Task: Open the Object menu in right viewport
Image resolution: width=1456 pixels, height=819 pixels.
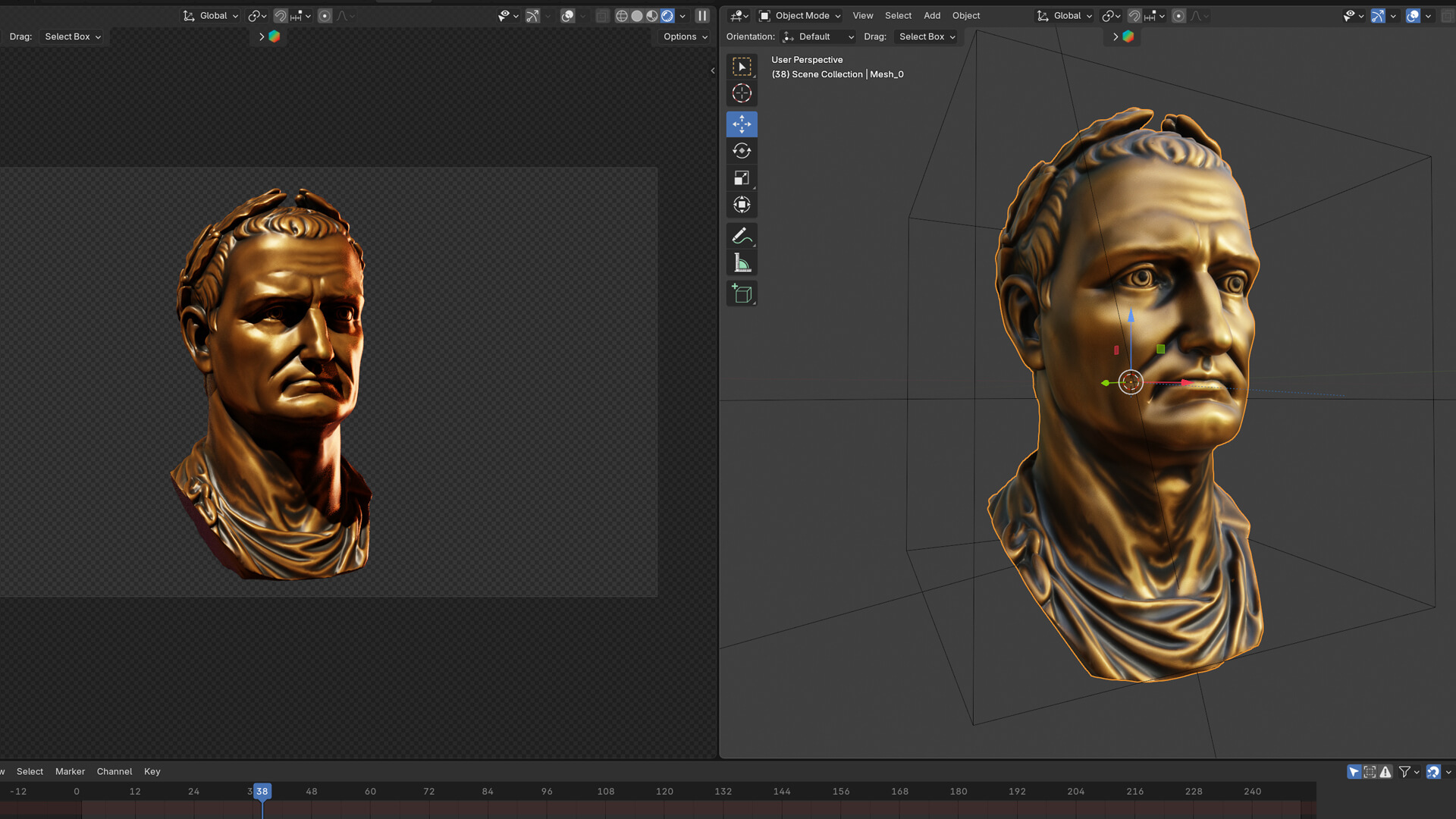Action: (966, 16)
